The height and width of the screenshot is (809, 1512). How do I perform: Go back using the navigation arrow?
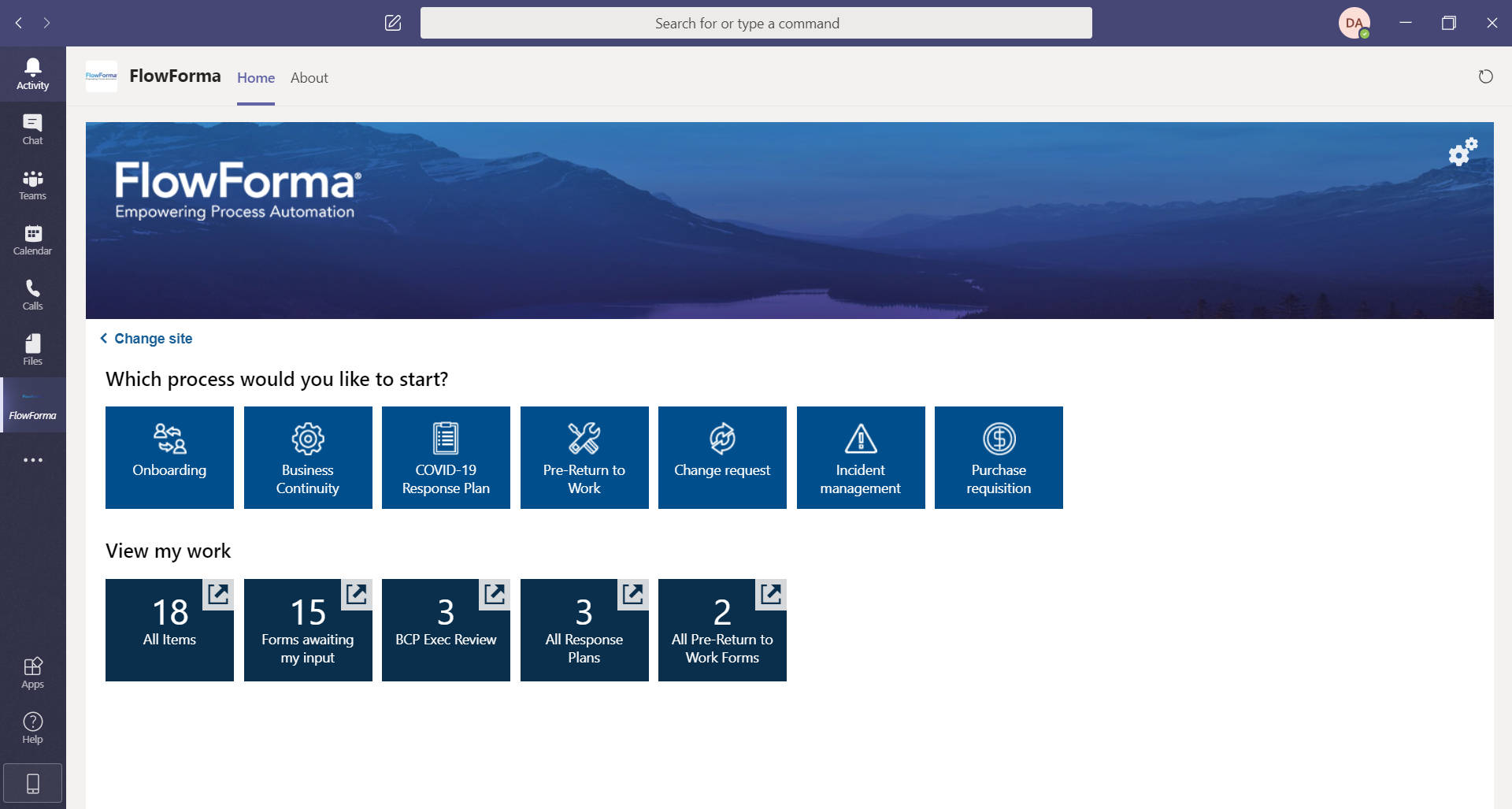(x=18, y=23)
